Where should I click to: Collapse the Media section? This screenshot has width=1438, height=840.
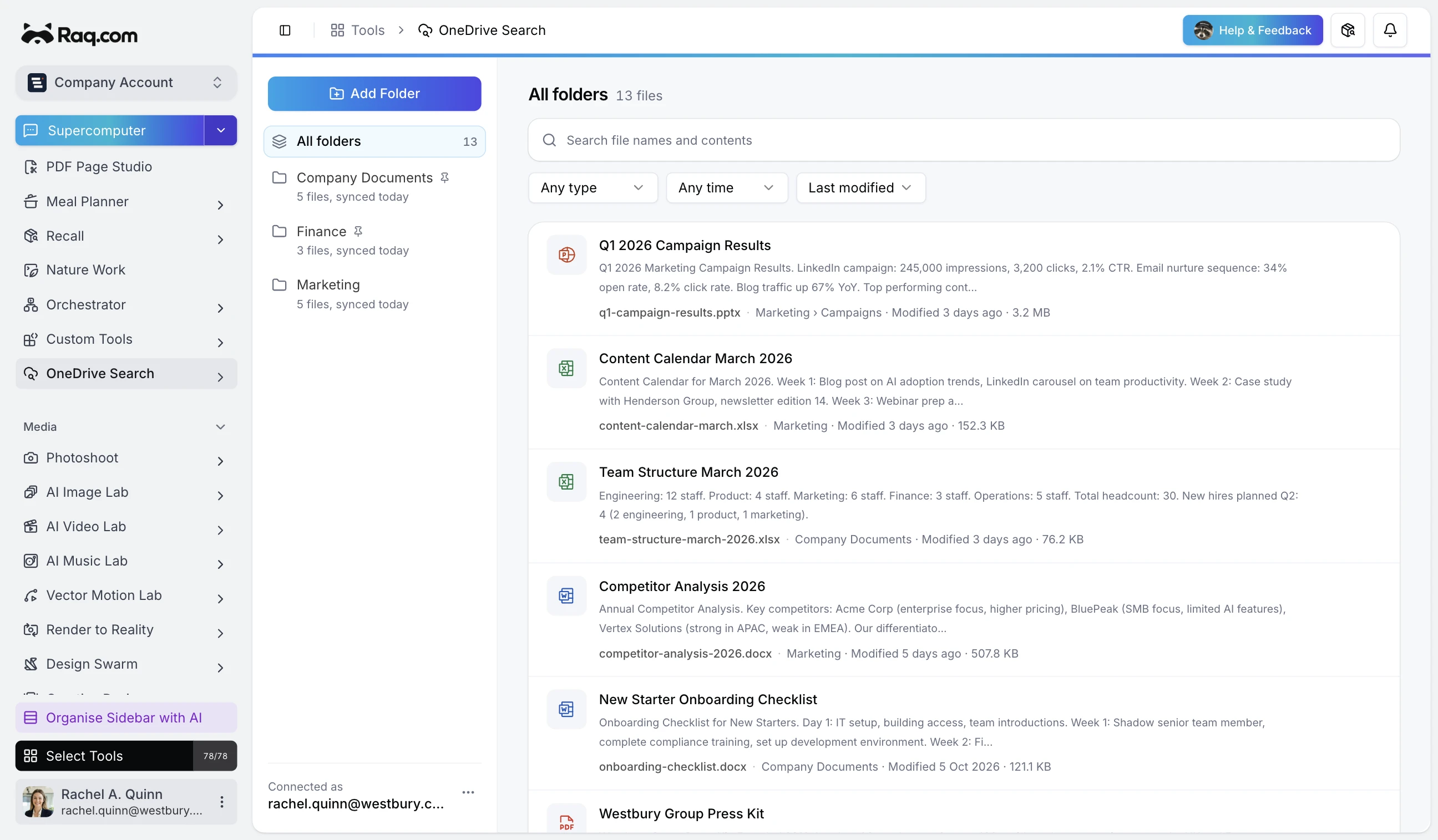point(220,426)
